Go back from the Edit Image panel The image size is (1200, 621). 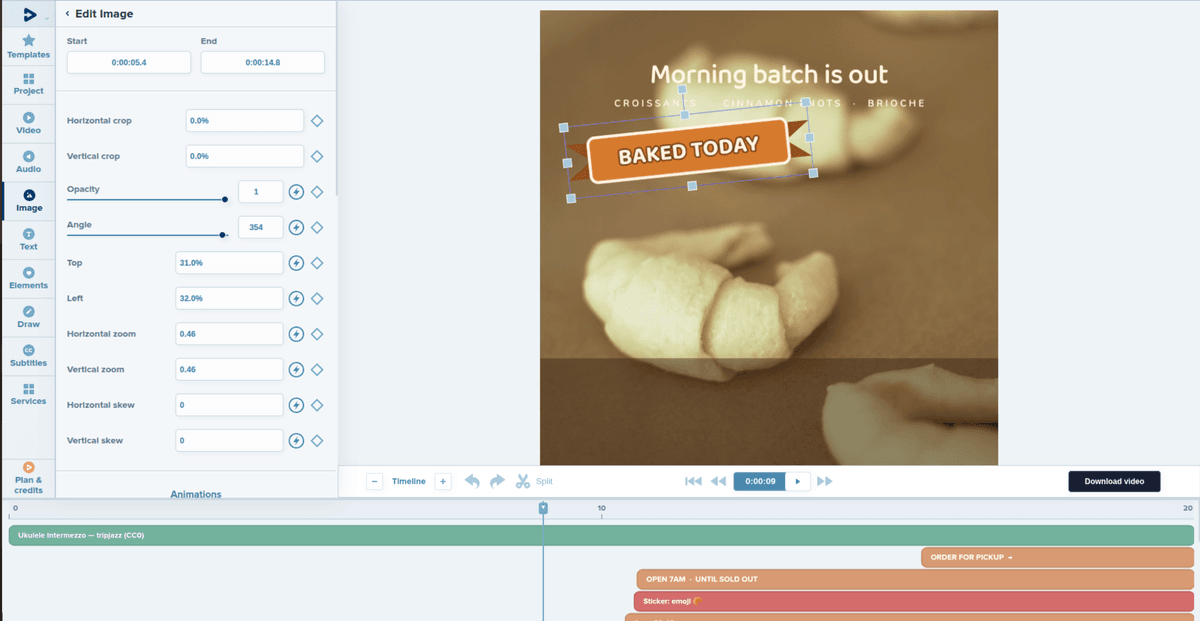pyautogui.click(x=67, y=14)
